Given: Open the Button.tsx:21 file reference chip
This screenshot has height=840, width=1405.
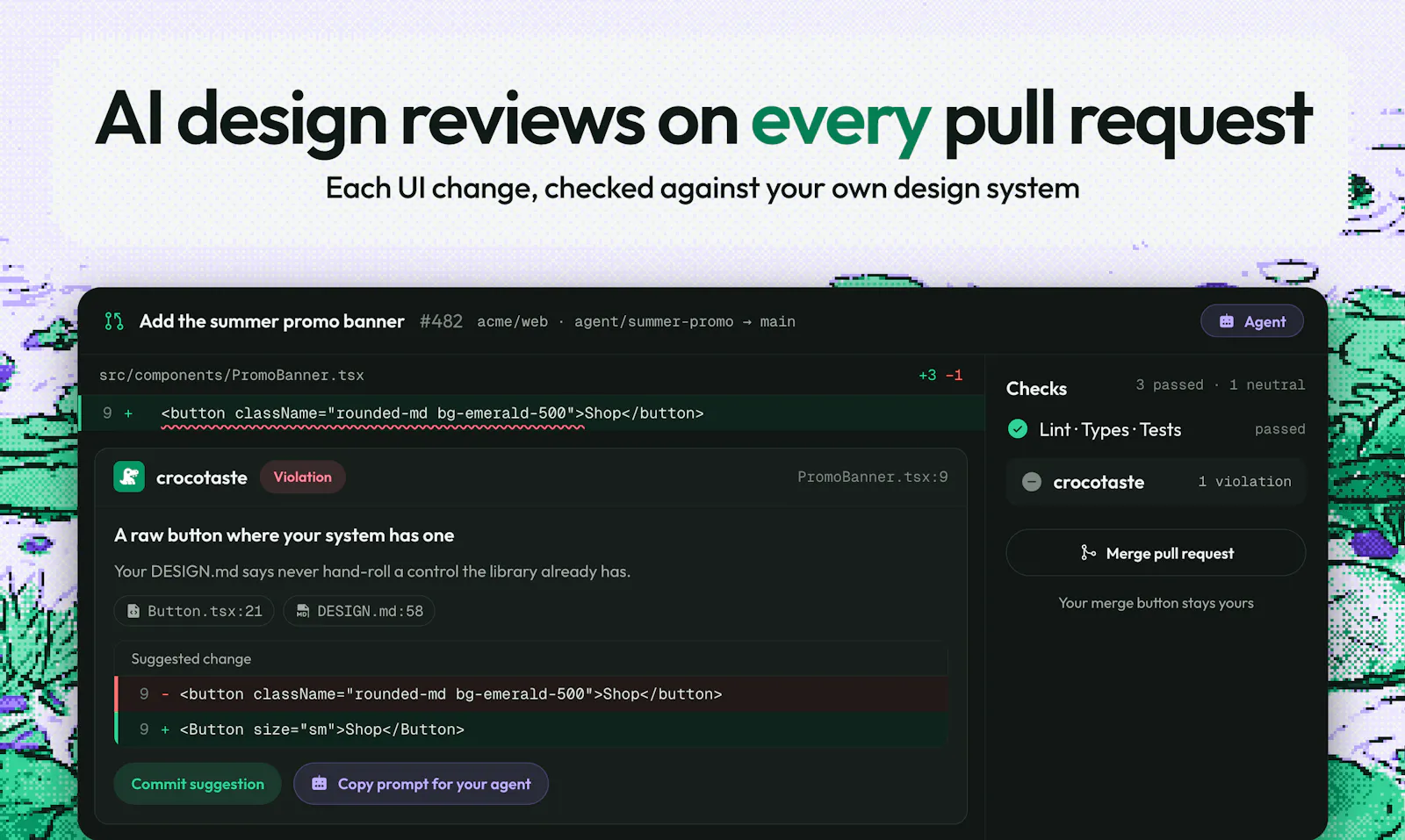Looking at the screenshot, I should [194, 611].
